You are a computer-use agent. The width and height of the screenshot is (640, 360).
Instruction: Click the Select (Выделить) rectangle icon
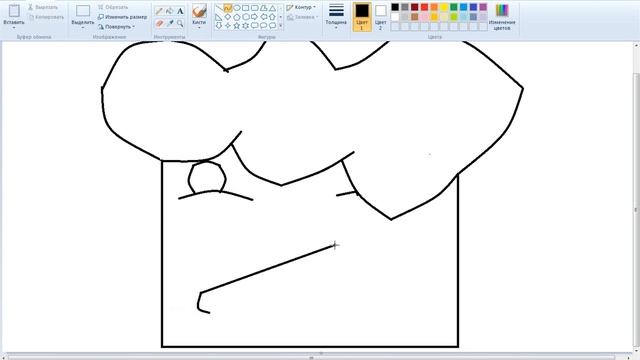click(83, 11)
